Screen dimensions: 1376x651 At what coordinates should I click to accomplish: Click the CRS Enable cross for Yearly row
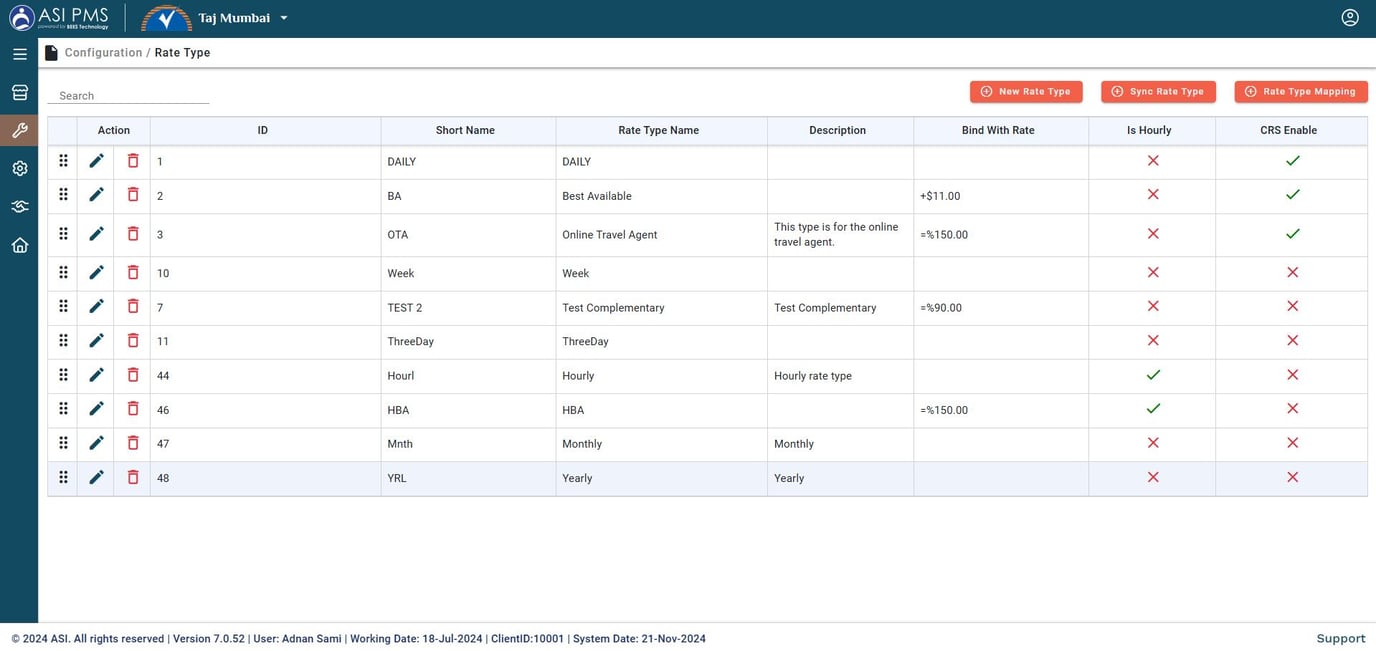tap(1293, 477)
